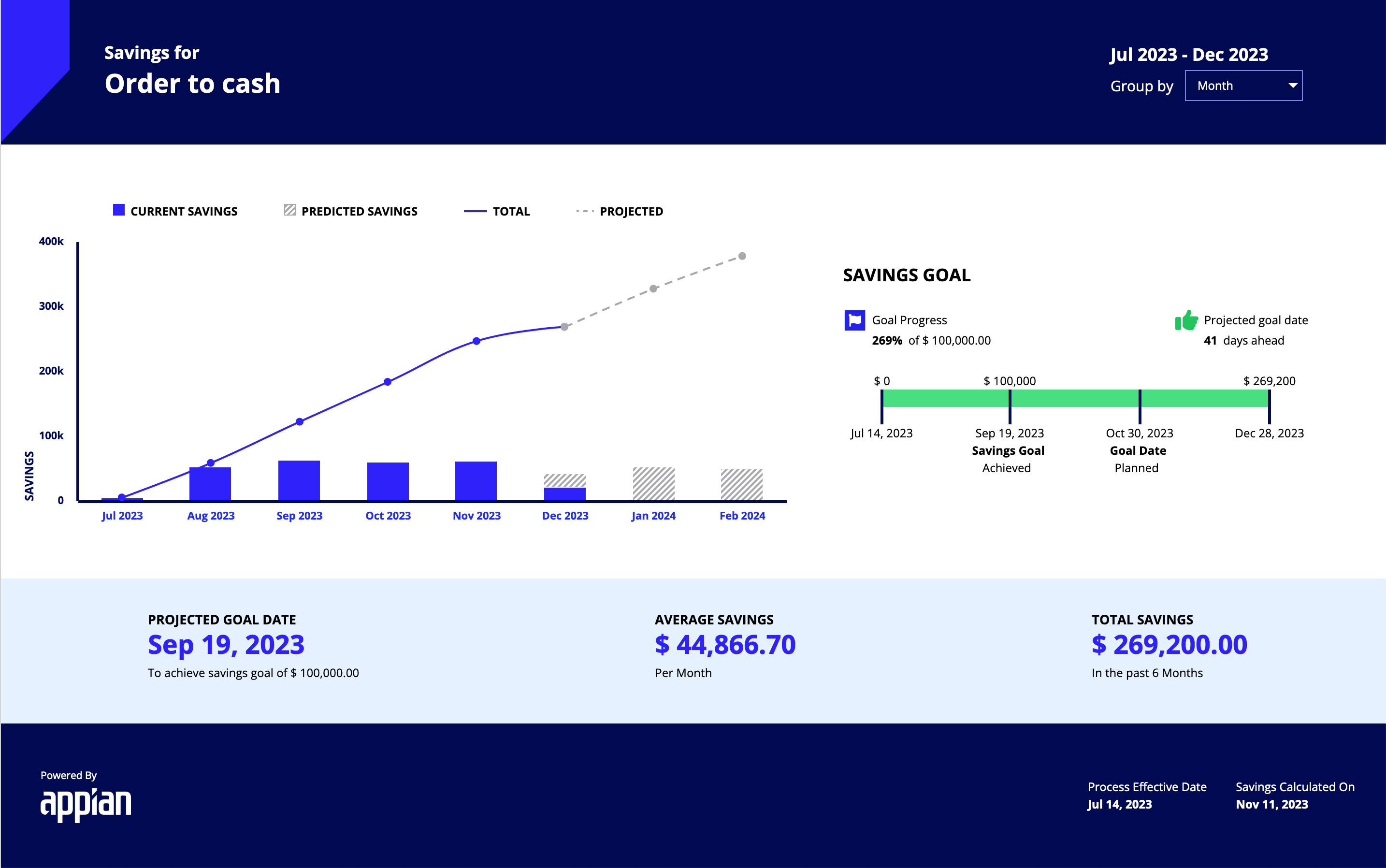Click the 'Jul 2023 - Dec 2023' date range
The width and height of the screenshot is (1386, 868).
[1188, 55]
